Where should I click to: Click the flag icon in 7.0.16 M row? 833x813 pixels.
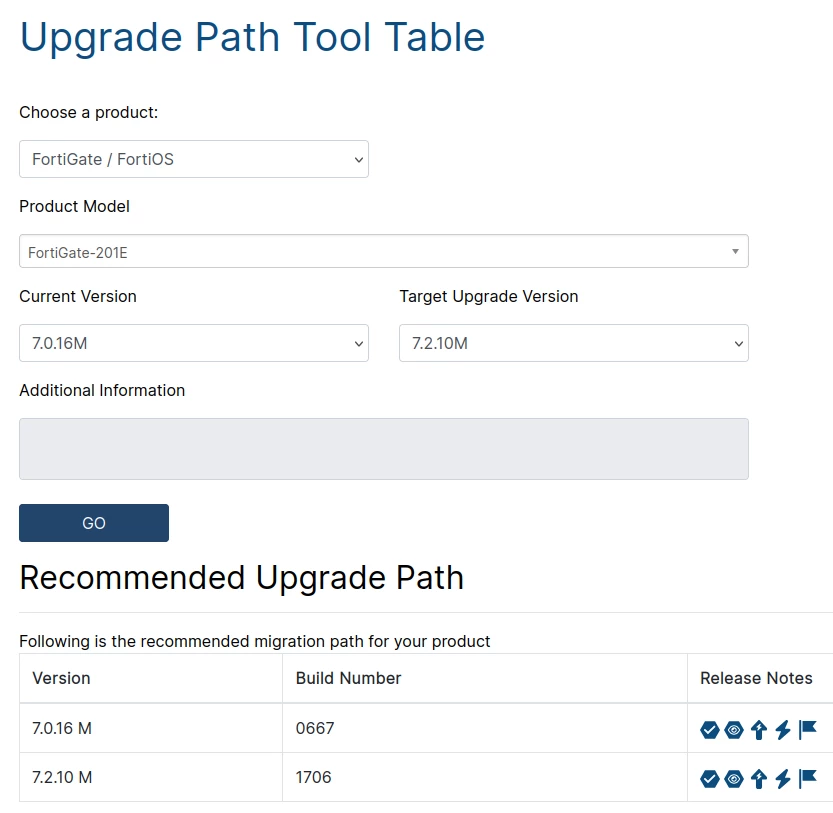coord(808,730)
